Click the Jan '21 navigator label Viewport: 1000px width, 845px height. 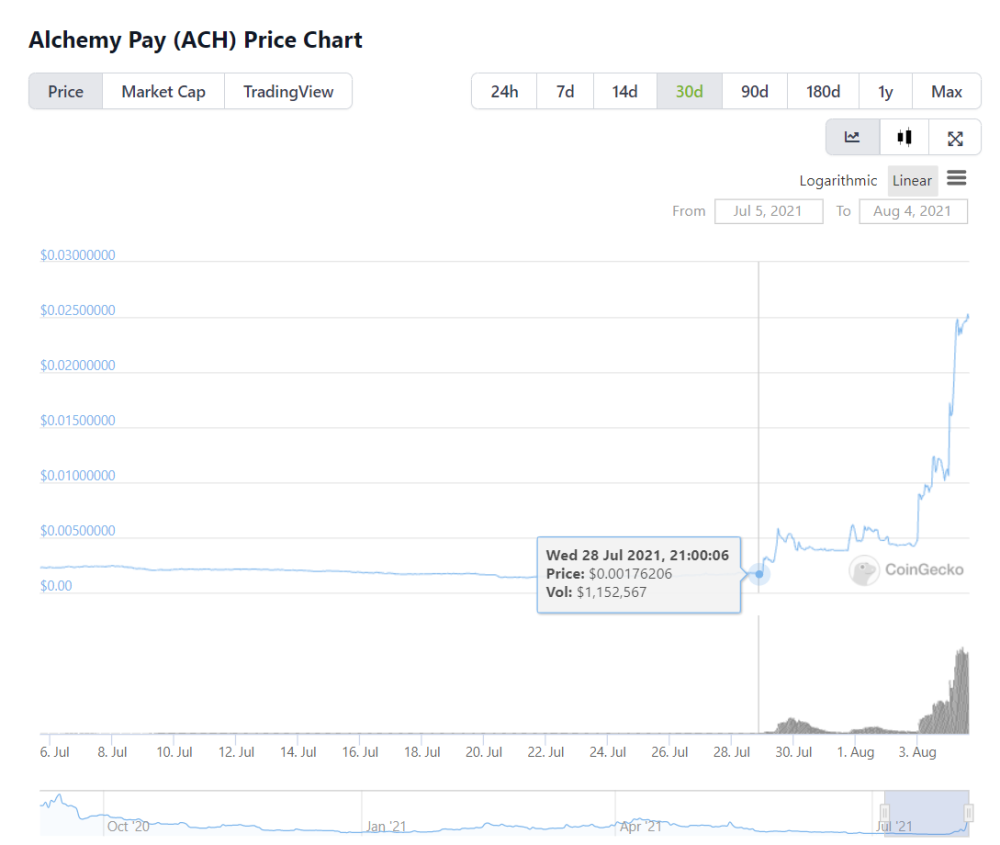[x=386, y=827]
